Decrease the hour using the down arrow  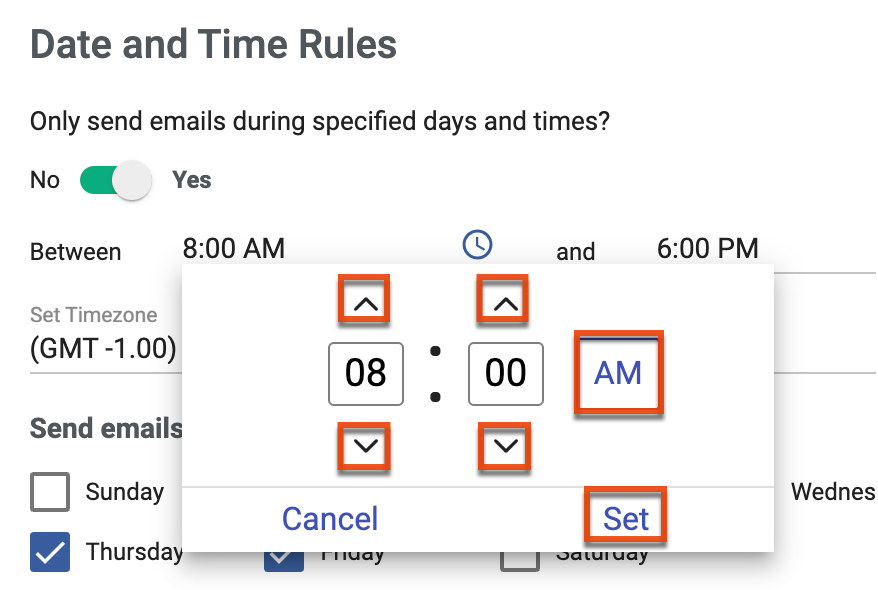(x=365, y=447)
